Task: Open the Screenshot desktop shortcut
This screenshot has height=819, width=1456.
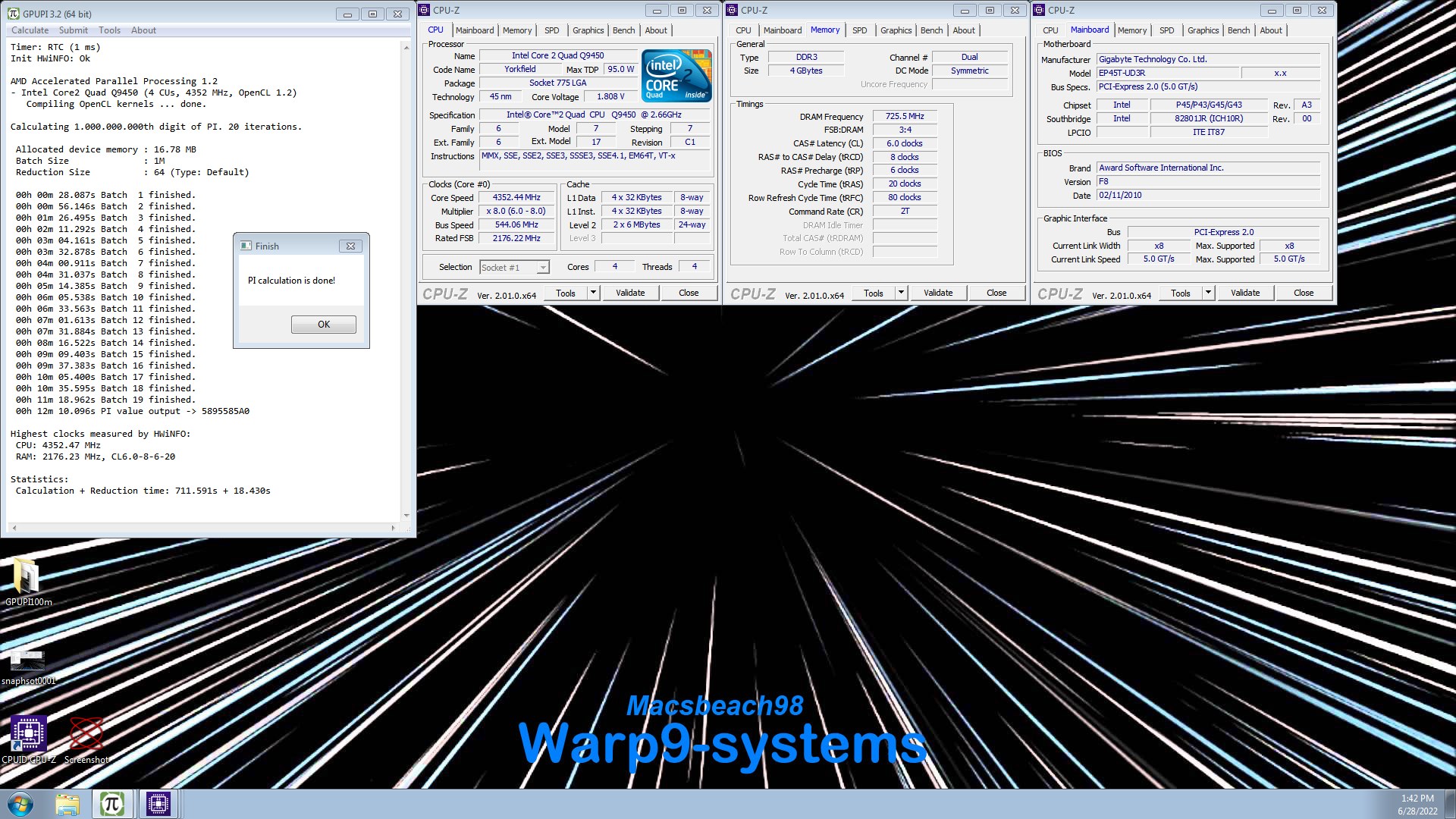Action: click(x=86, y=739)
